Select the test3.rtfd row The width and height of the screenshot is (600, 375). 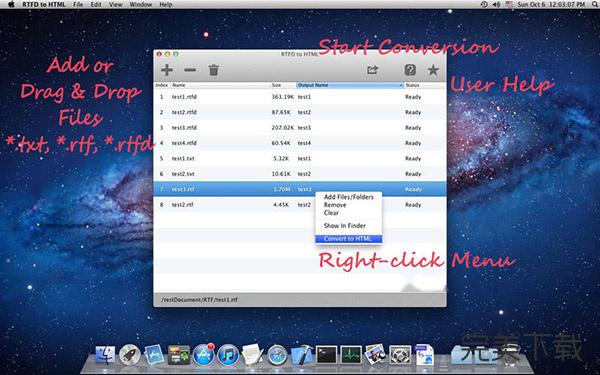(300, 127)
